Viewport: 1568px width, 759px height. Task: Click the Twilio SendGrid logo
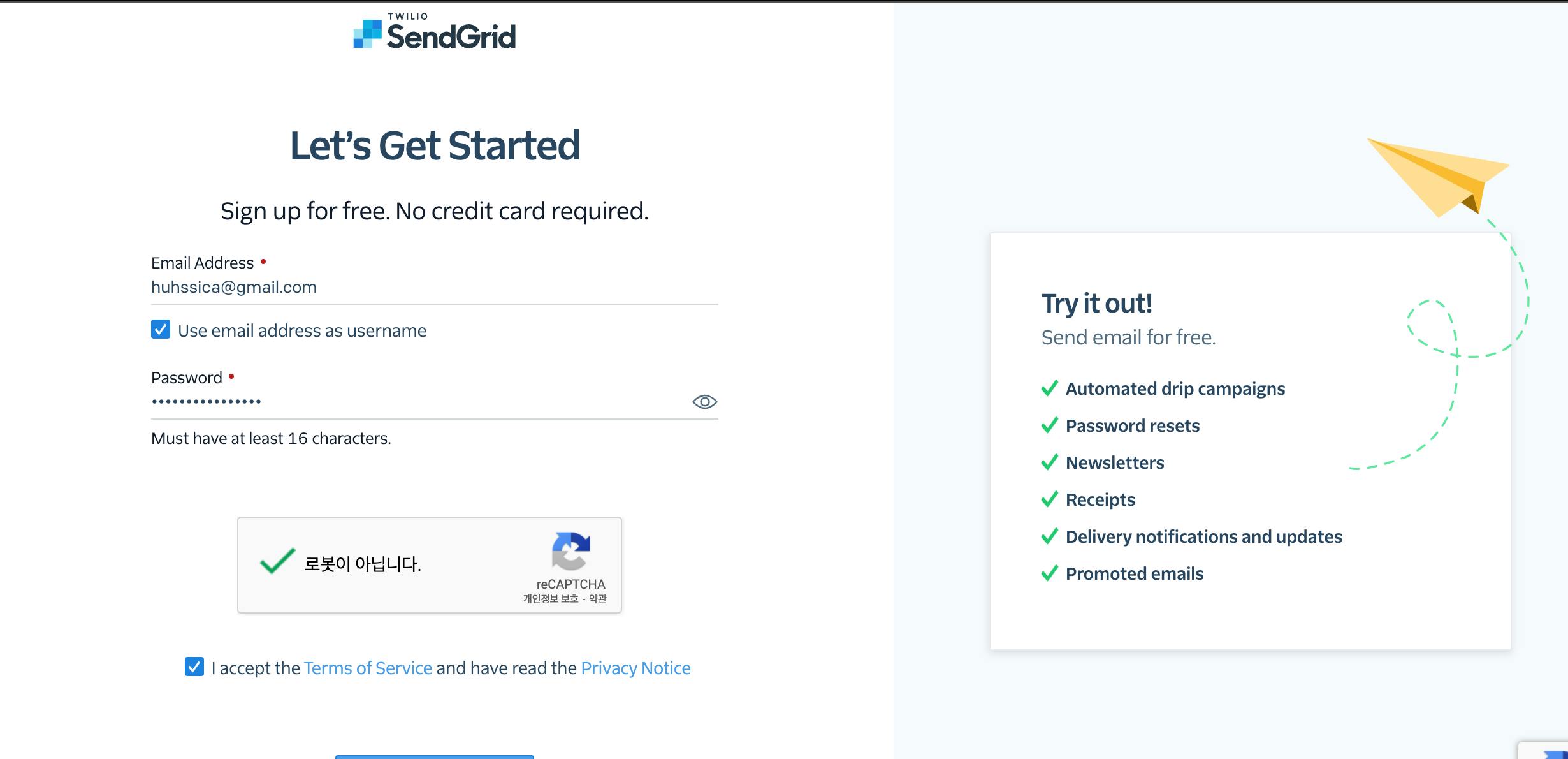tap(435, 33)
